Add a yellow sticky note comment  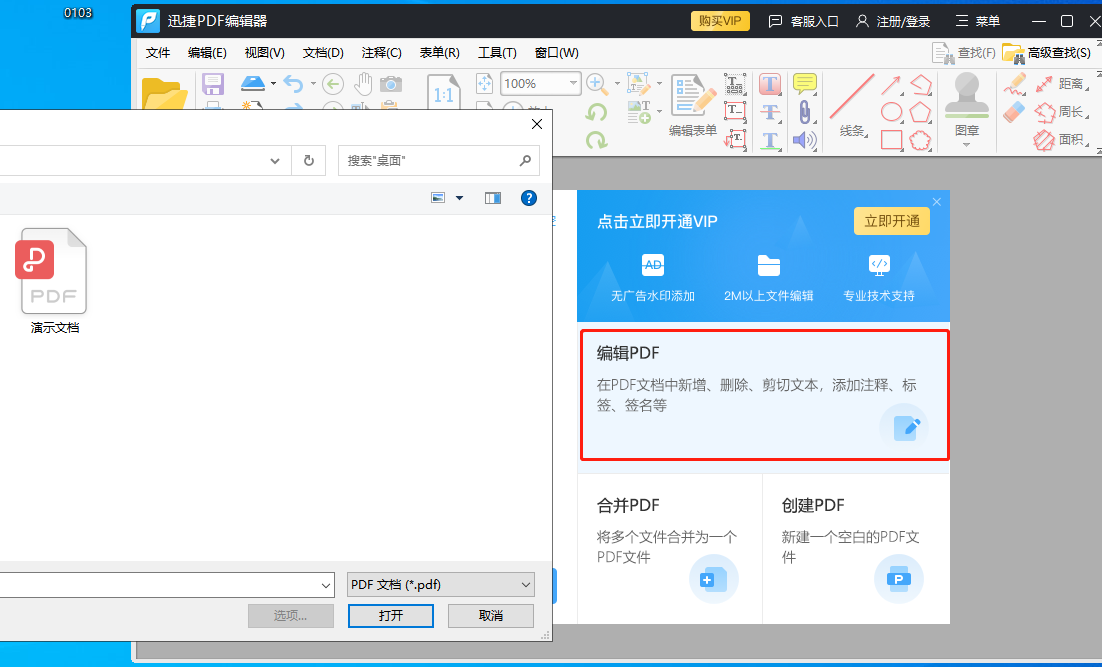tap(805, 84)
